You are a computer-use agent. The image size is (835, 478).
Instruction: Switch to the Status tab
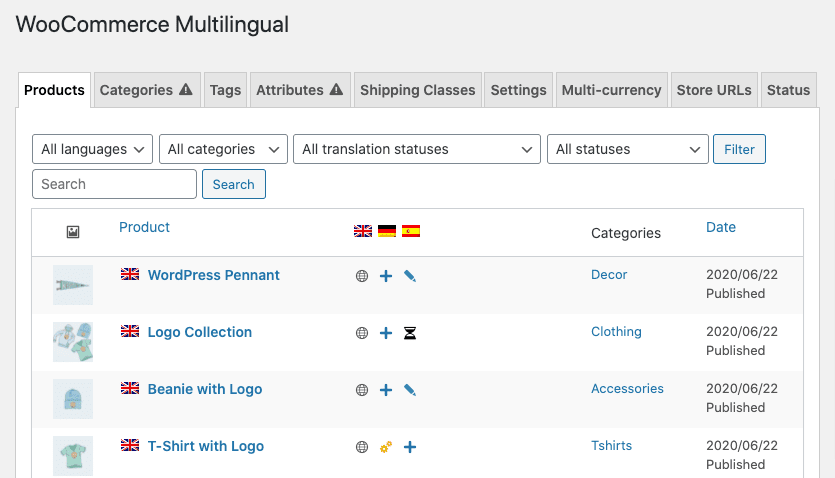[789, 90]
